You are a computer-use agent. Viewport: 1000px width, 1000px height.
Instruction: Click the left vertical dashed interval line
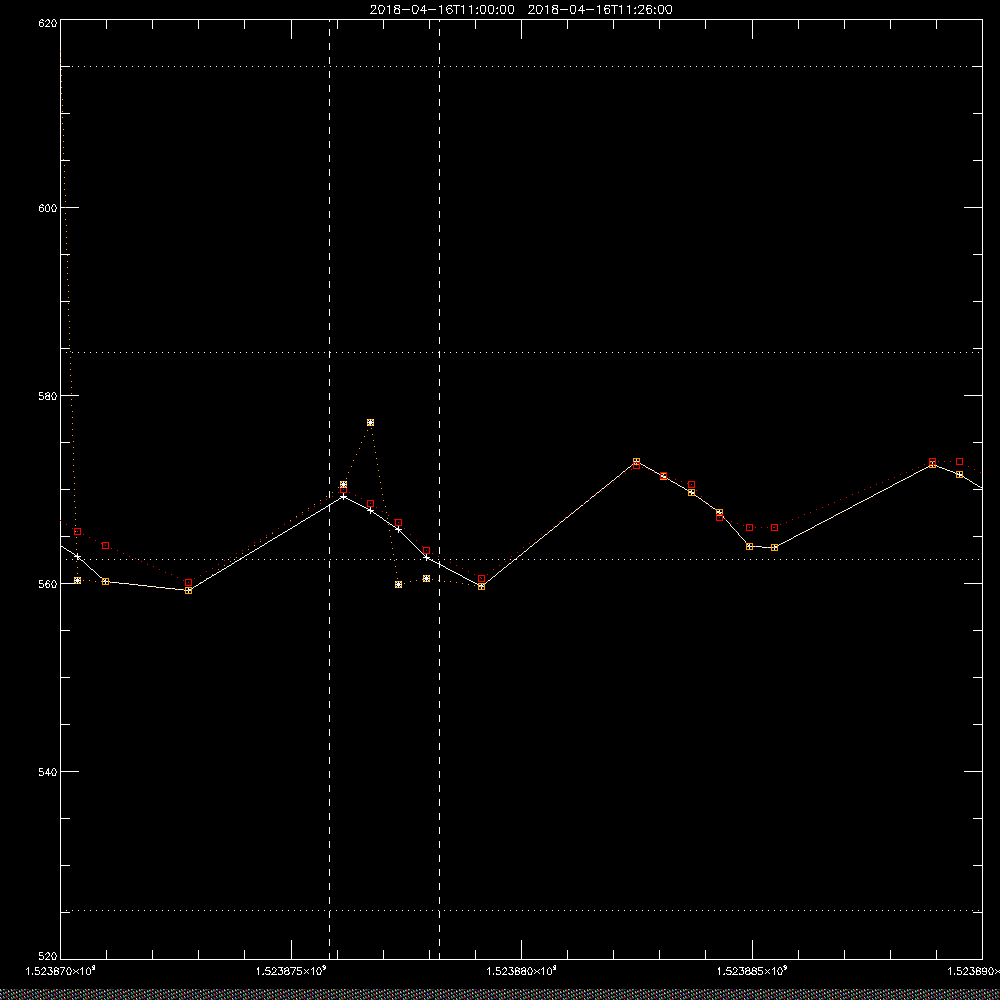point(330,489)
